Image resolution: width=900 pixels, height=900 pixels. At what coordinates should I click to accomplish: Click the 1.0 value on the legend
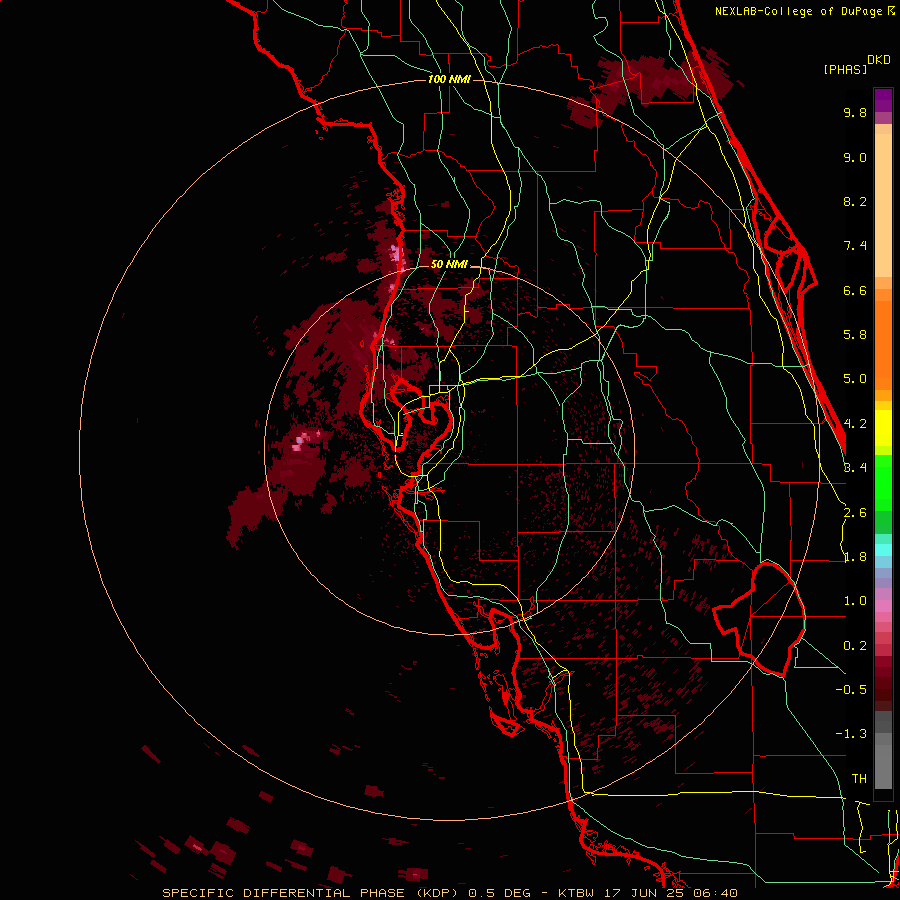tap(855, 601)
